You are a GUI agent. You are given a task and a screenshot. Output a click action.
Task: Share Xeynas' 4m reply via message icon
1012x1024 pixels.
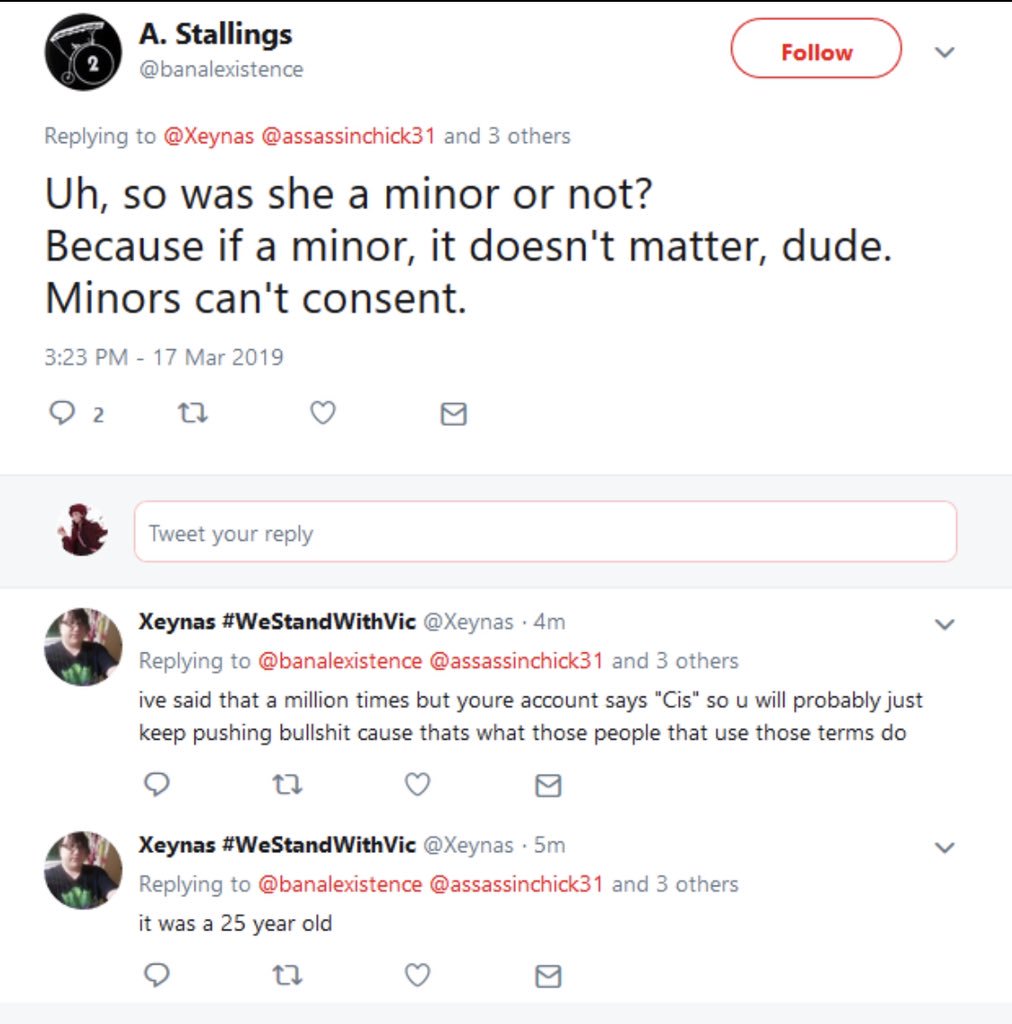(x=547, y=786)
